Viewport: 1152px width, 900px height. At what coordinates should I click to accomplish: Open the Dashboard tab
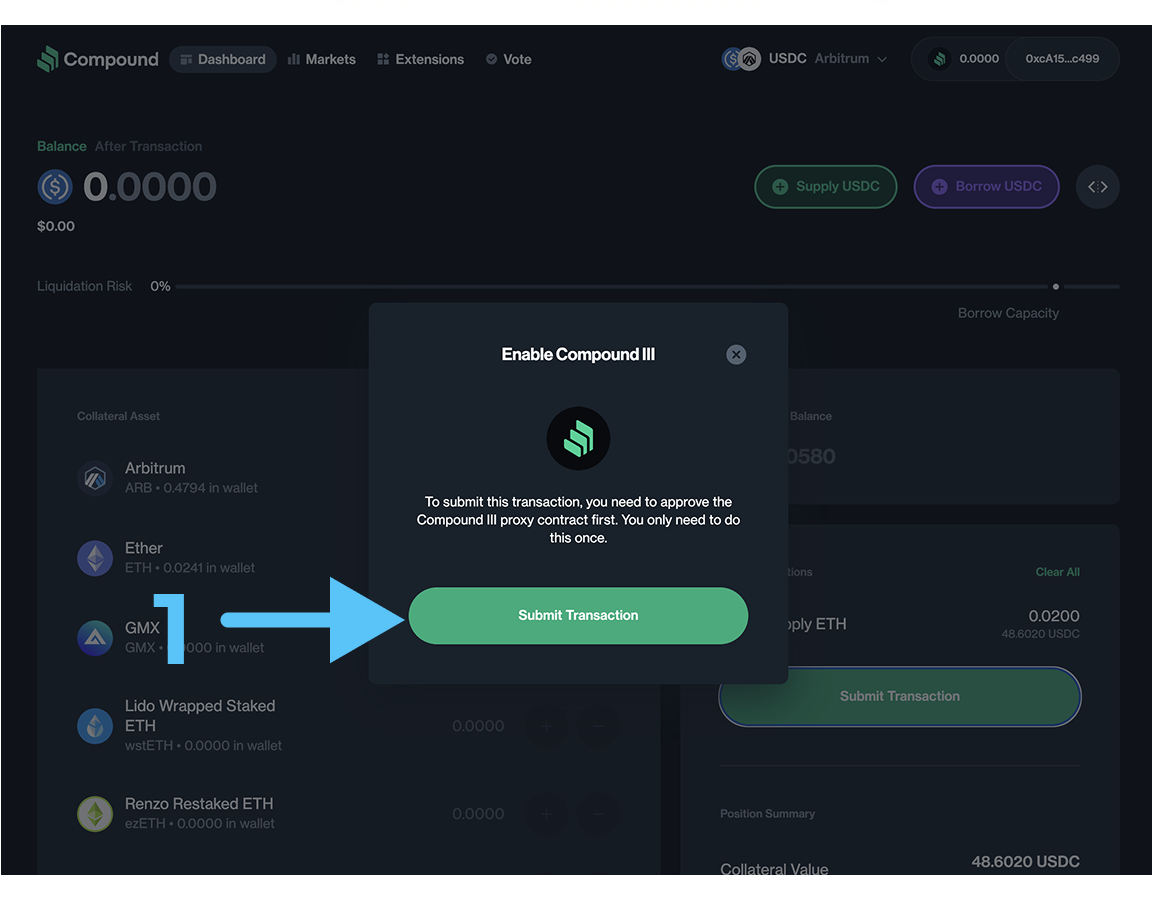click(222, 59)
